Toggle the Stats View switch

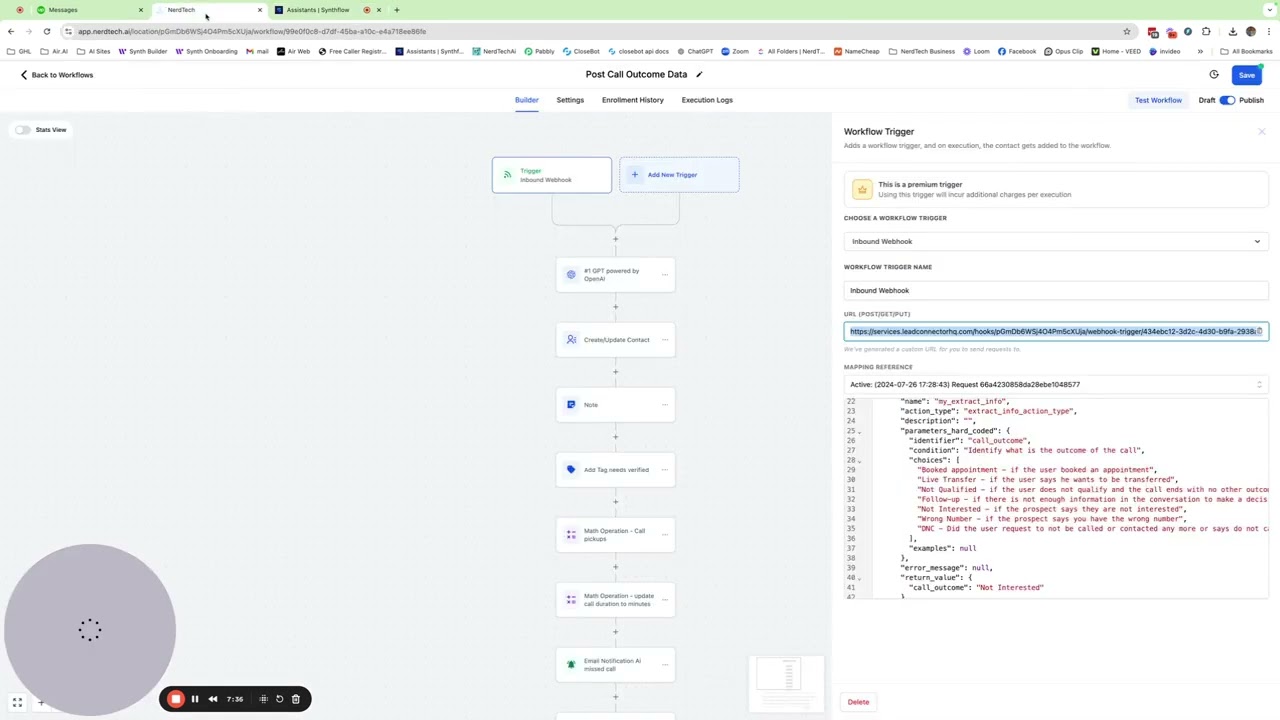point(23,130)
